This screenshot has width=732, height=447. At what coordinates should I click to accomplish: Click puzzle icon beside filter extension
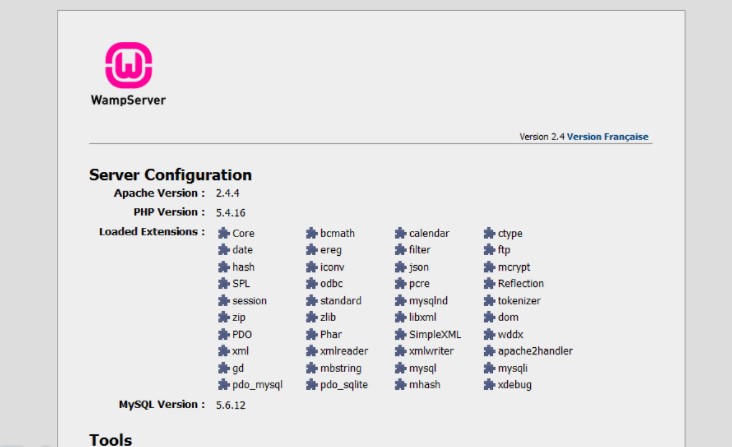(400, 250)
